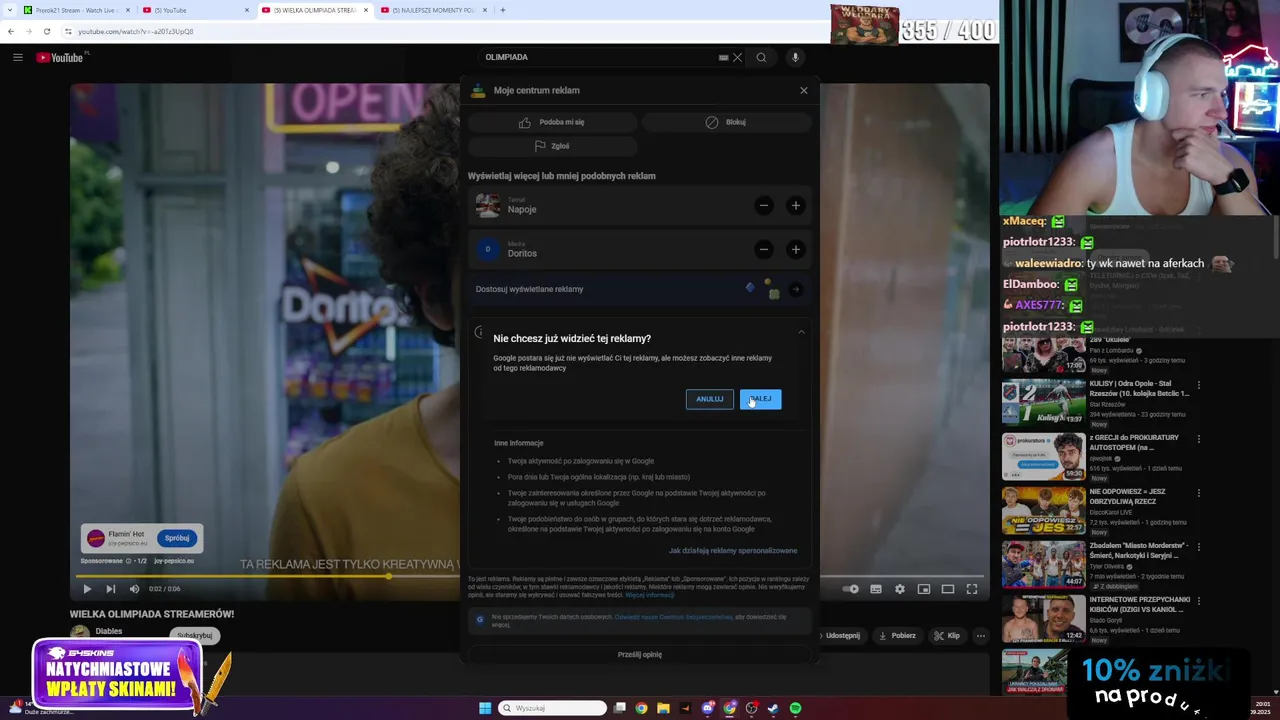Close the Prorok21 Stream tab
The image size is (1280, 720).
[x=128, y=10]
